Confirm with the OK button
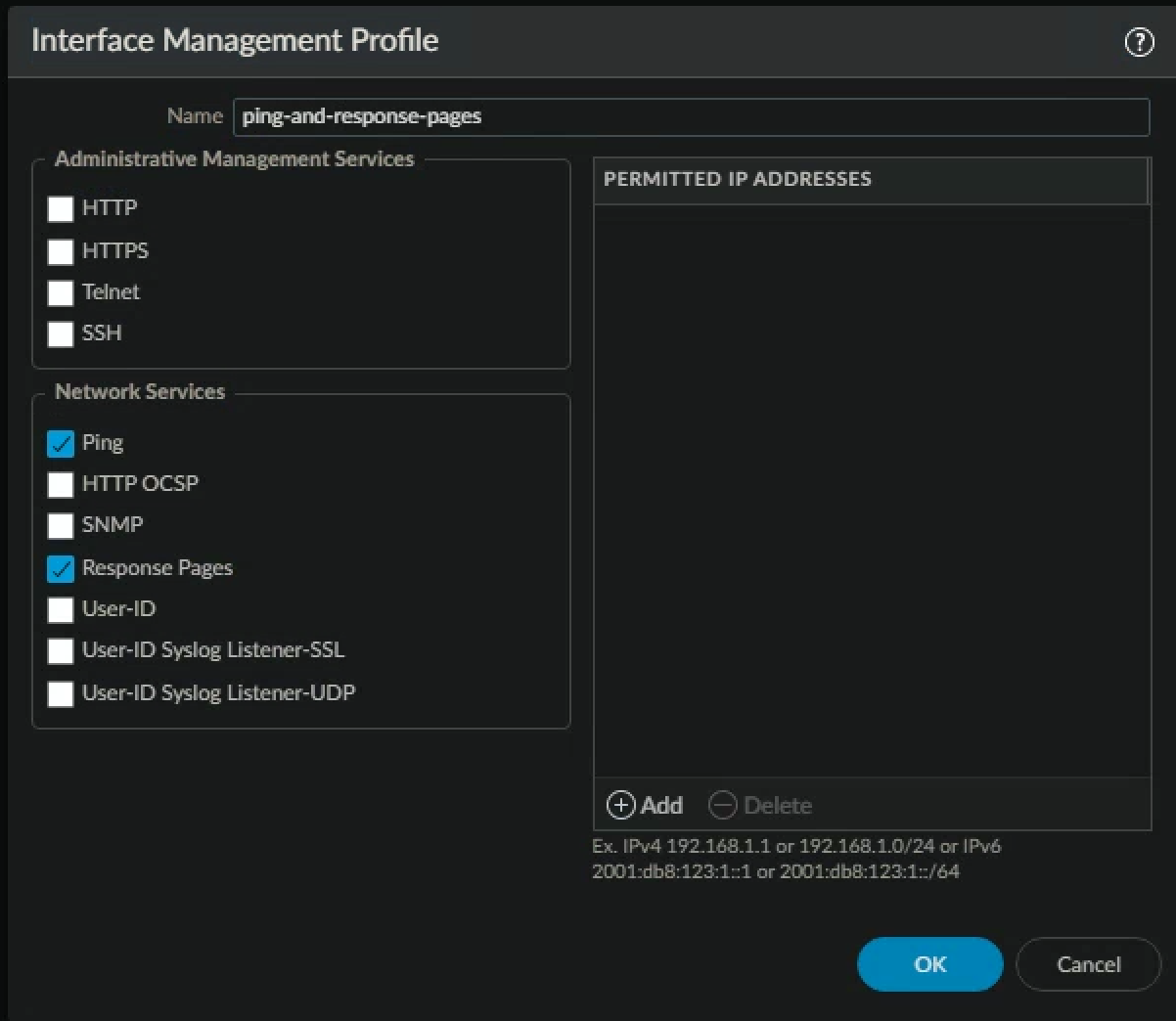This screenshot has width=1176, height=1021. tap(929, 964)
